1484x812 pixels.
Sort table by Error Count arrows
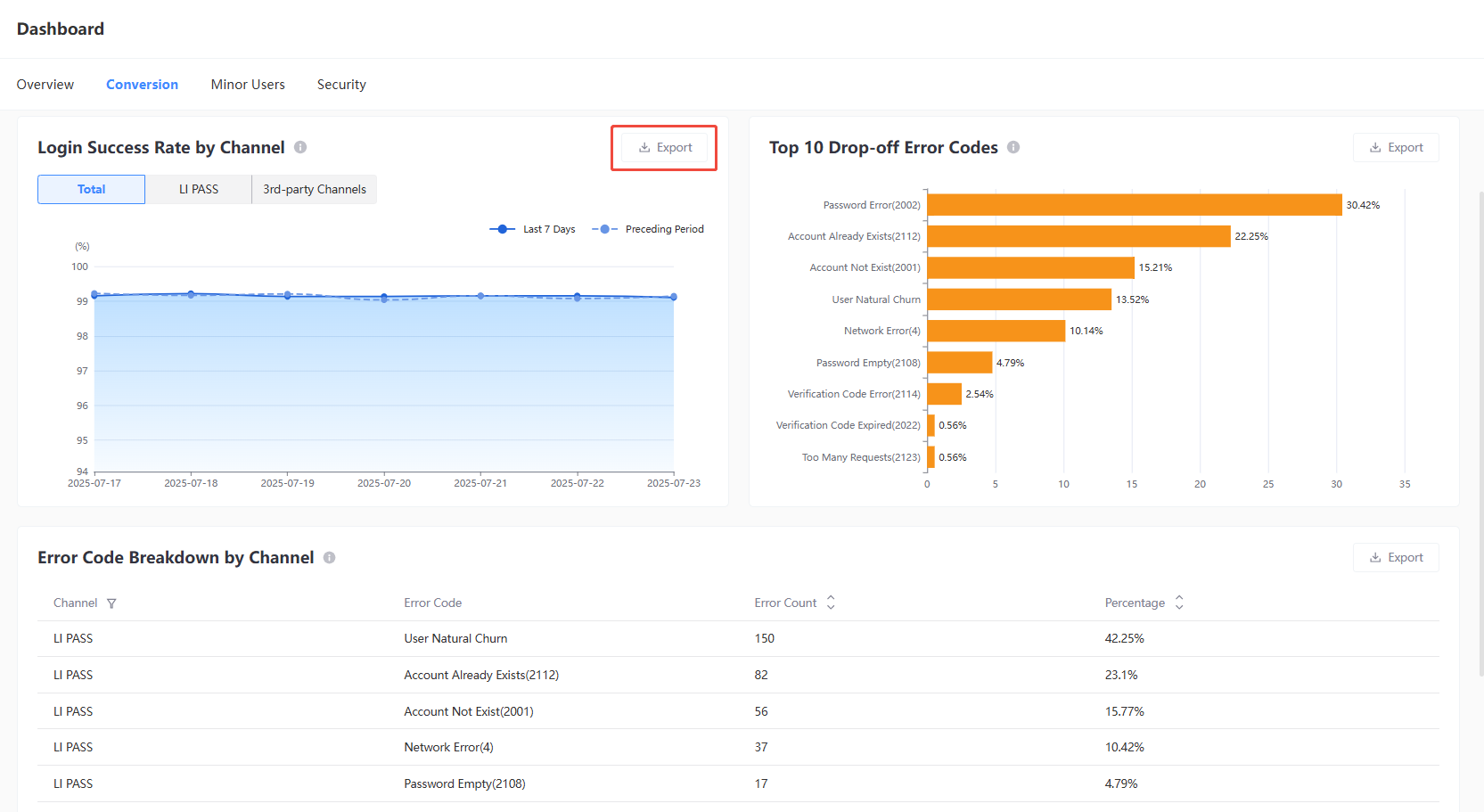click(831, 603)
